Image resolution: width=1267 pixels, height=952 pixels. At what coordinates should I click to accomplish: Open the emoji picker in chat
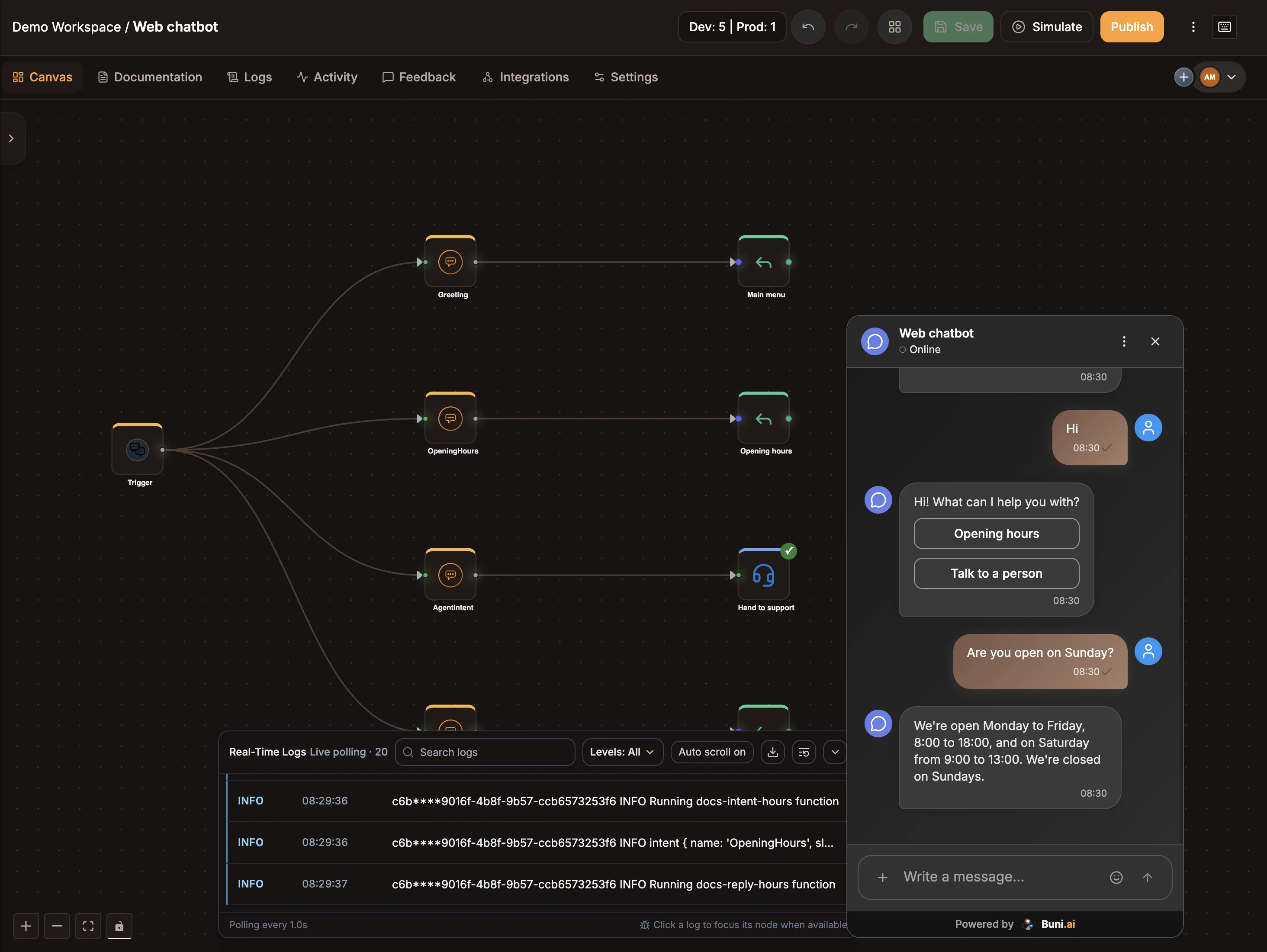click(1116, 877)
